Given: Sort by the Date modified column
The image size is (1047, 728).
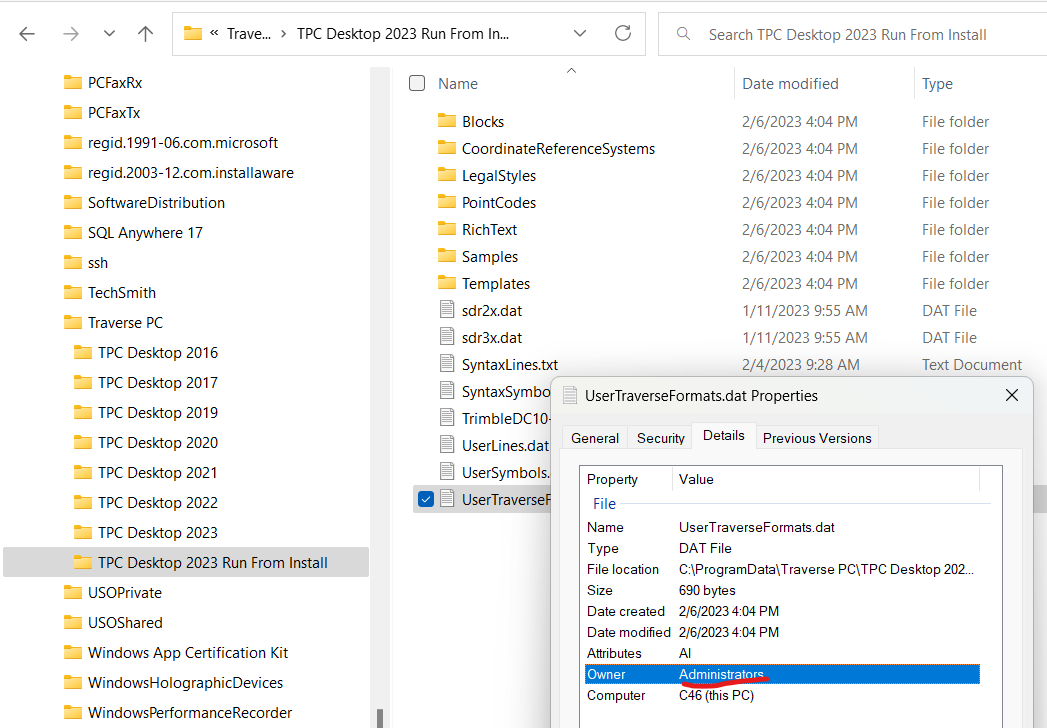Looking at the screenshot, I should point(790,83).
